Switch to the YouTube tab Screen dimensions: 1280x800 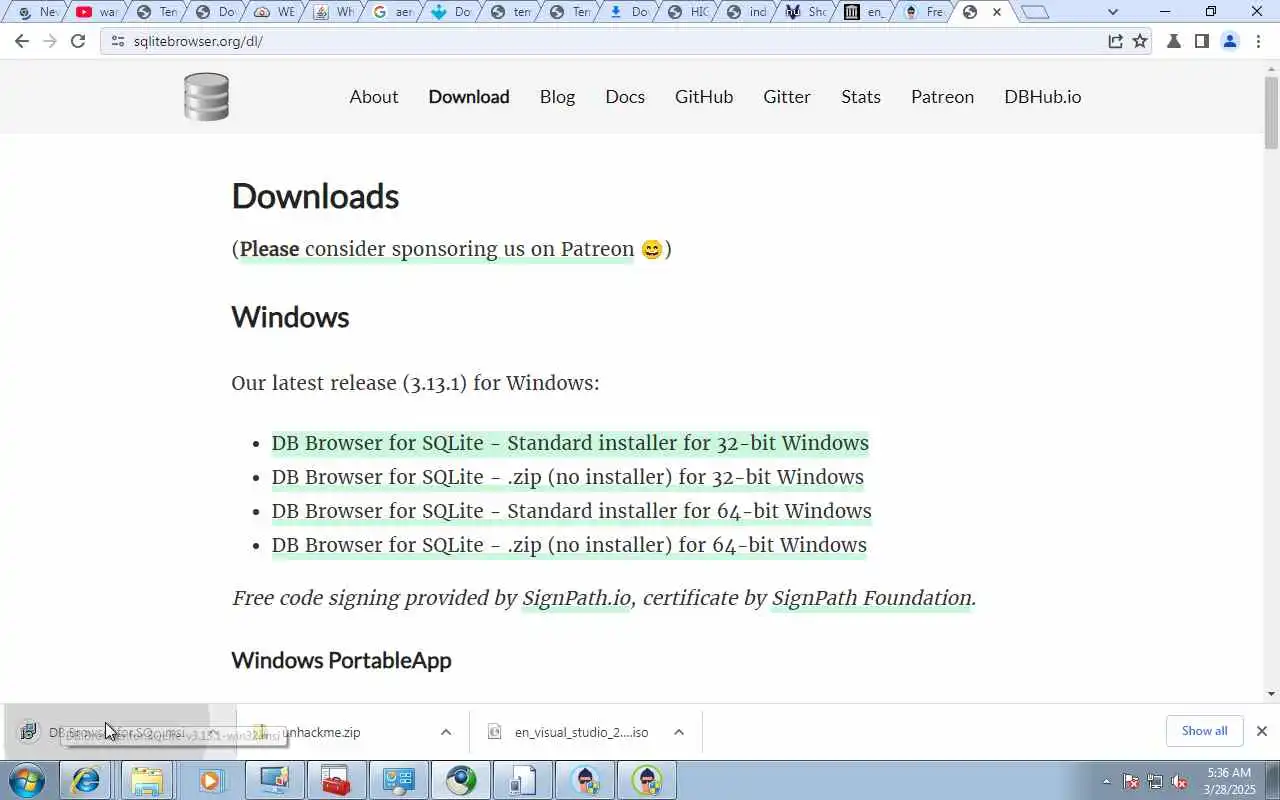coord(97,12)
